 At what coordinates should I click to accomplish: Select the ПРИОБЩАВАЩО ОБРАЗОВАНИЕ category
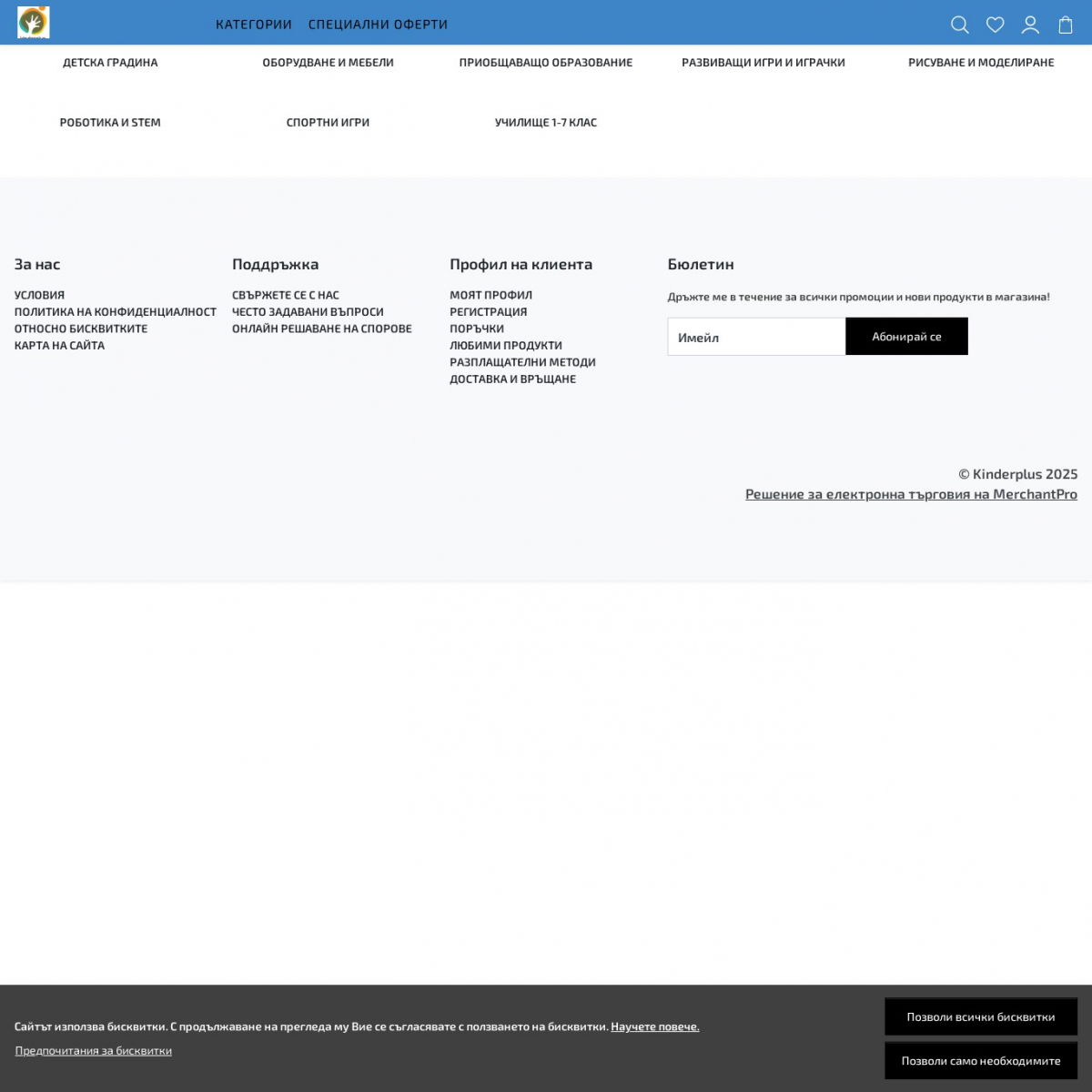(546, 63)
